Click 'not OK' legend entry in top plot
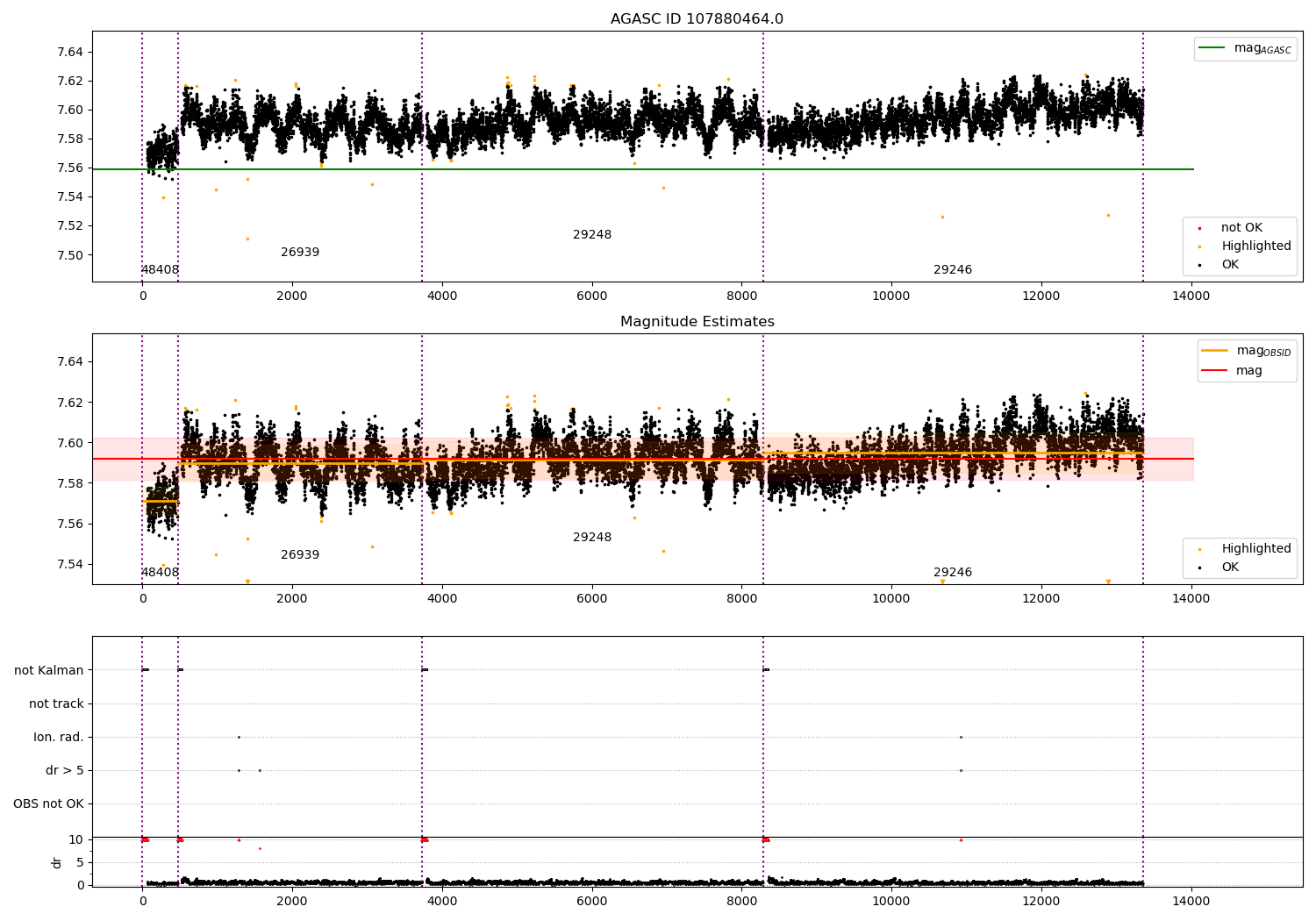Viewport: 1316px width, 921px height. [x=1241, y=228]
